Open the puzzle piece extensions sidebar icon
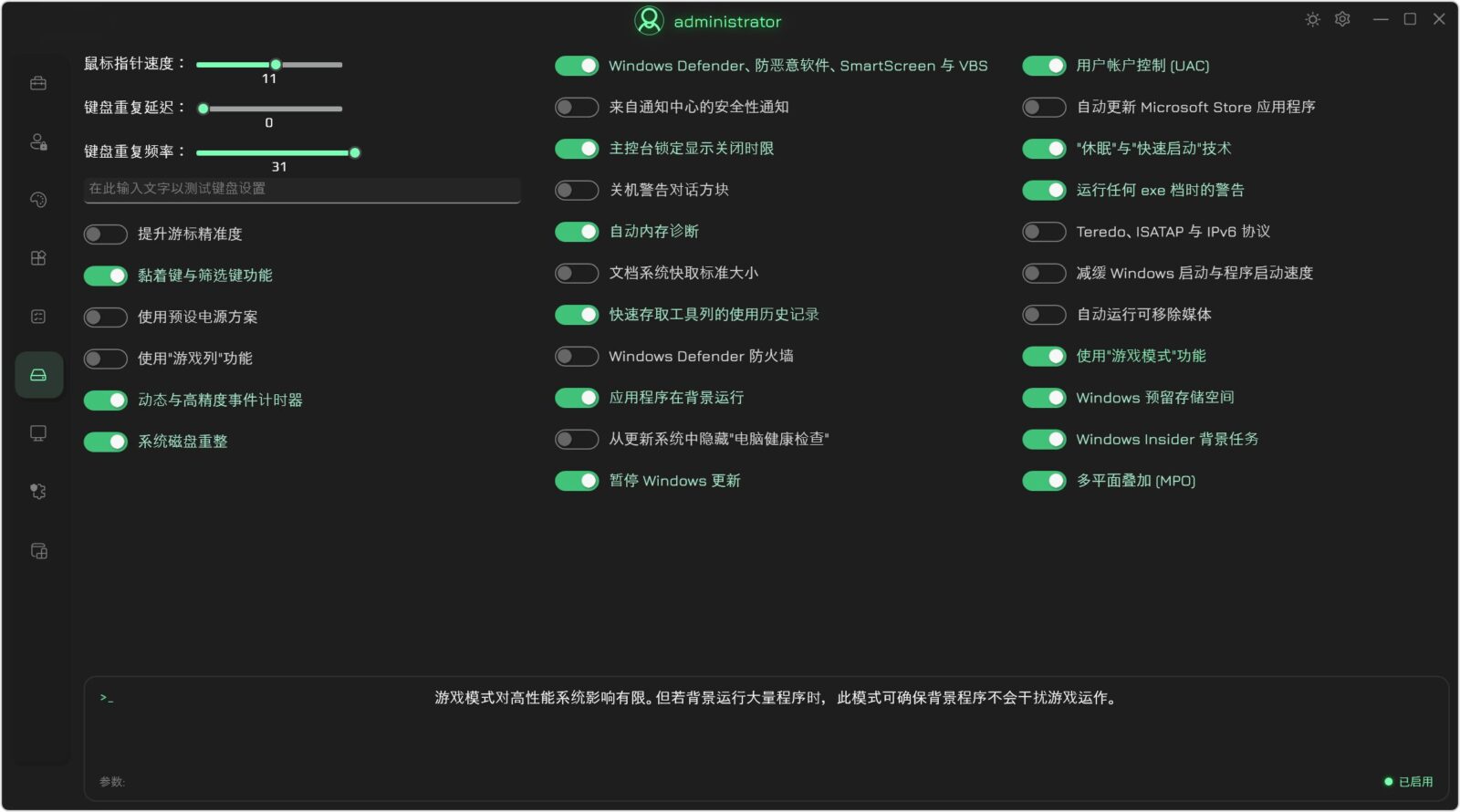The width and height of the screenshot is (1460, 812). coord(38,492)
